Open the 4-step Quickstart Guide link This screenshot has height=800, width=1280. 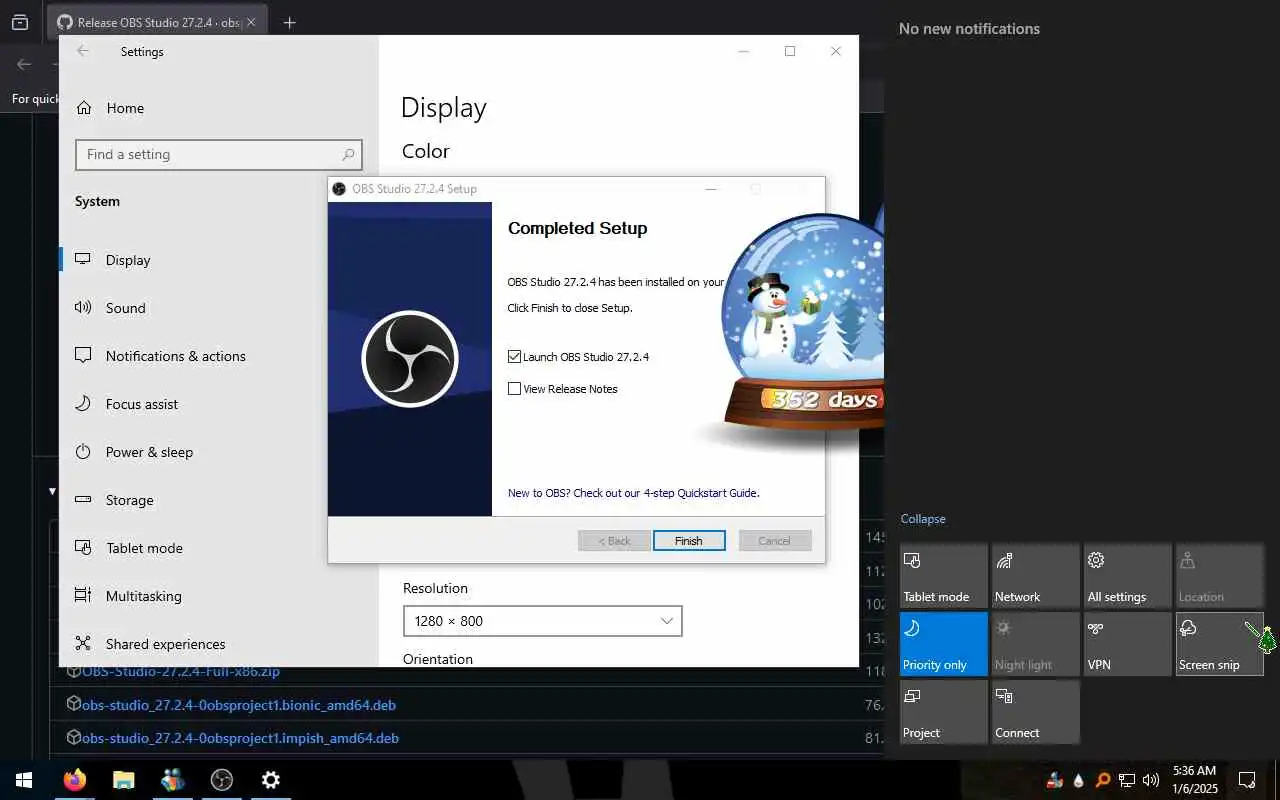pos(633,493)
